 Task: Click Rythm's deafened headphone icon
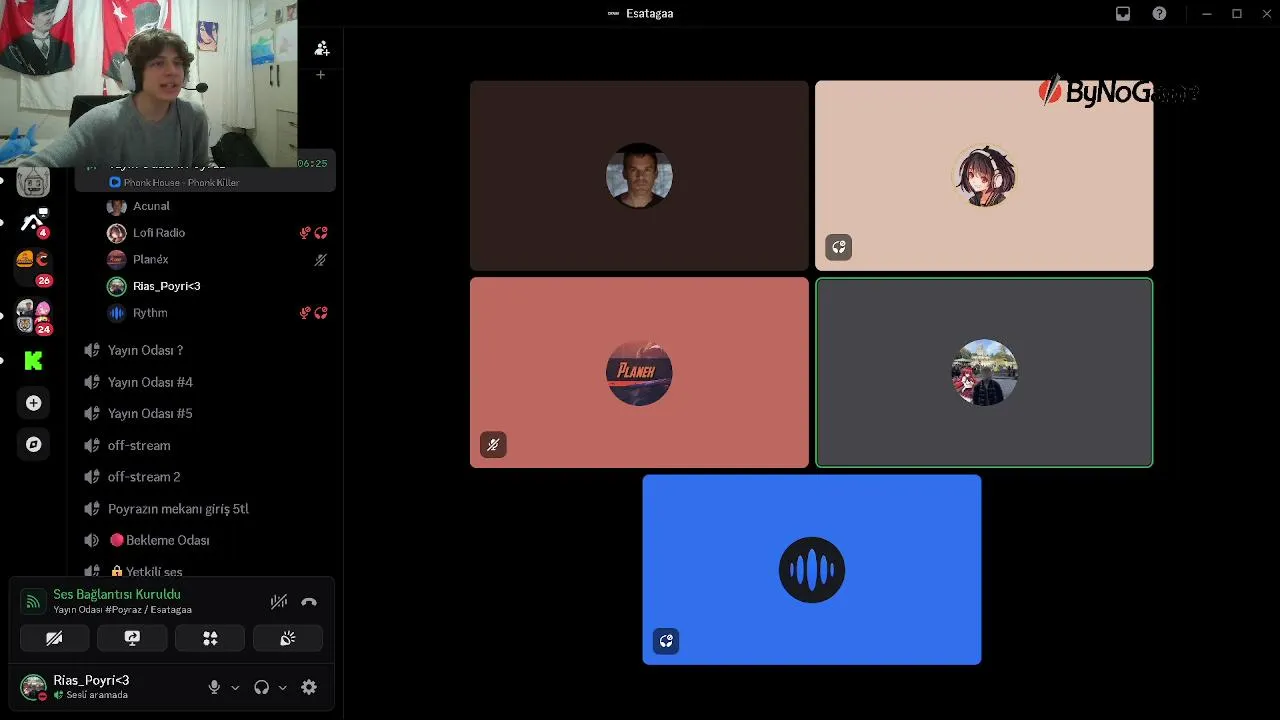(x=321, y=313)
